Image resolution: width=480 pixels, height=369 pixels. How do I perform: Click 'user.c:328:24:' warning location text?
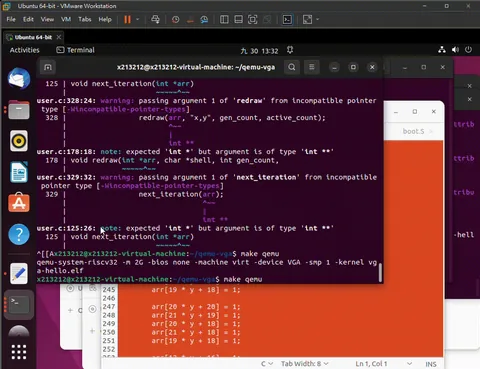66,100
